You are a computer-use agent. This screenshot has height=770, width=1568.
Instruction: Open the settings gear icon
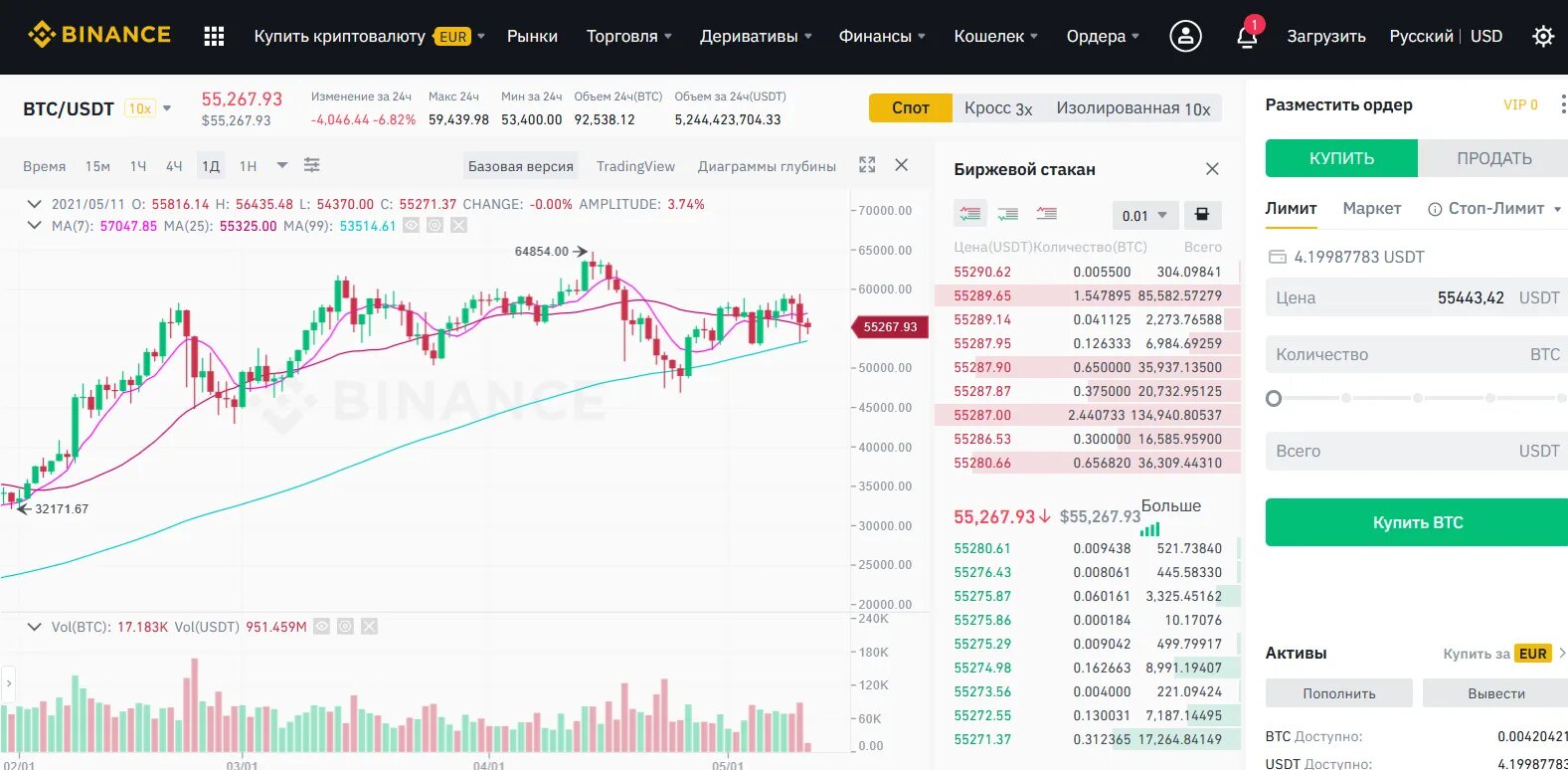1543,37
